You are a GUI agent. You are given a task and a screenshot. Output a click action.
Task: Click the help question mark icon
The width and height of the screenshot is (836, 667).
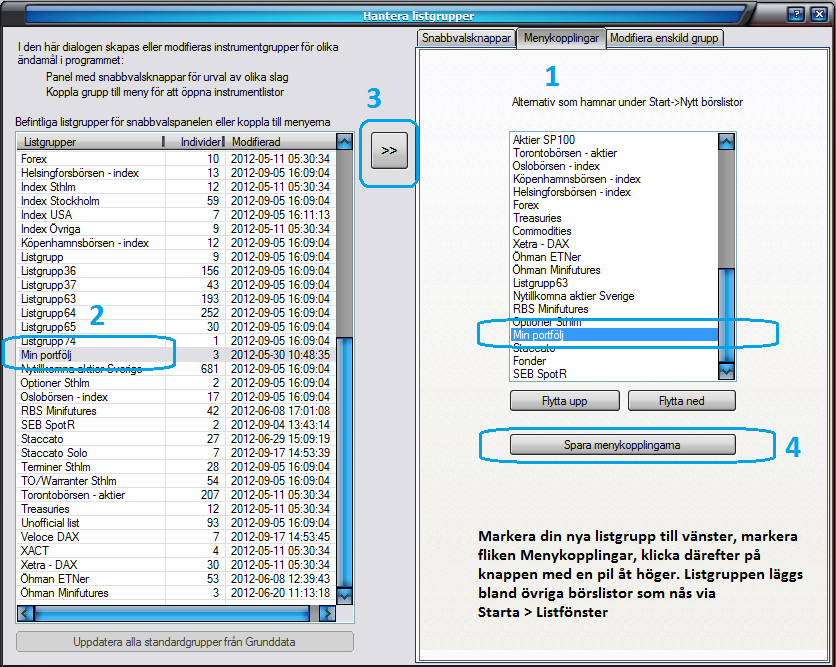pos(796,15)
